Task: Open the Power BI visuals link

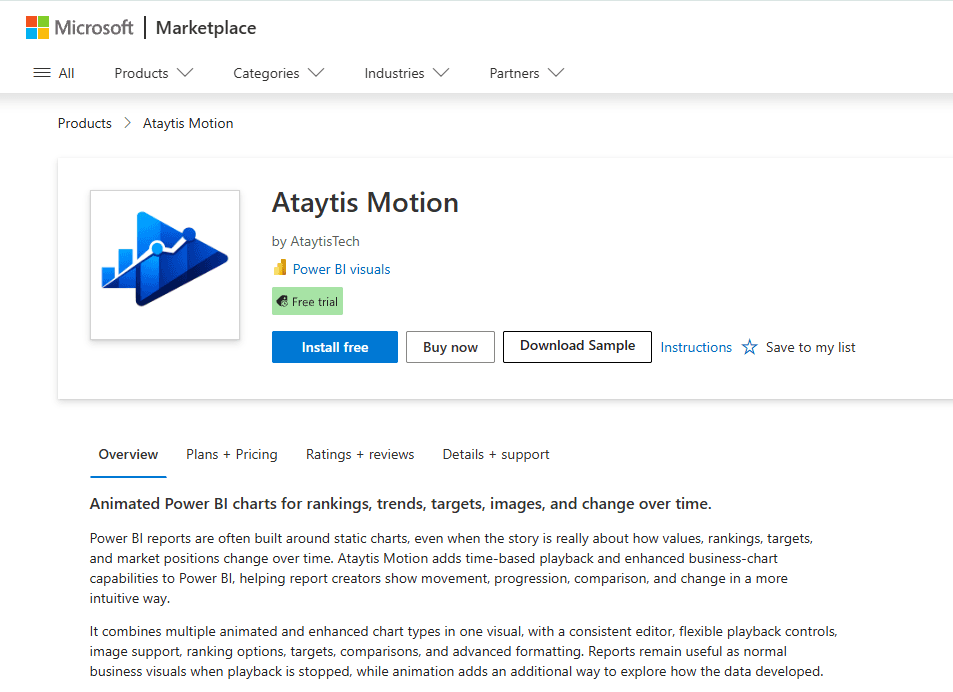Action: (x=342, y=269)
